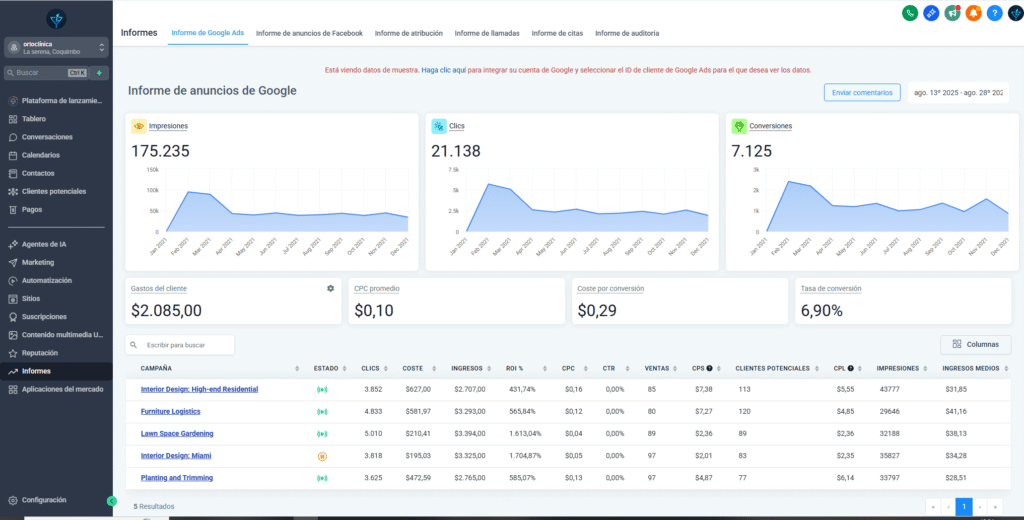Viewport: 1024px width, 520px height.
Task: Open the date range picker
Action: (957, 92)
